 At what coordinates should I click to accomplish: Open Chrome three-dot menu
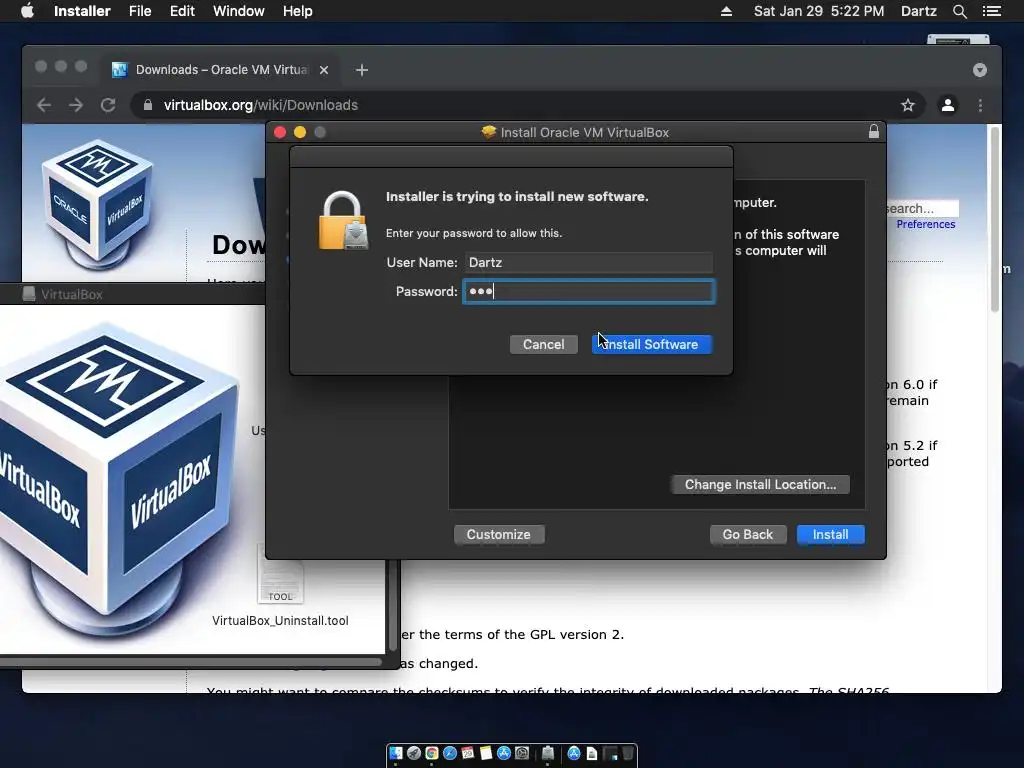click(980, 105)
